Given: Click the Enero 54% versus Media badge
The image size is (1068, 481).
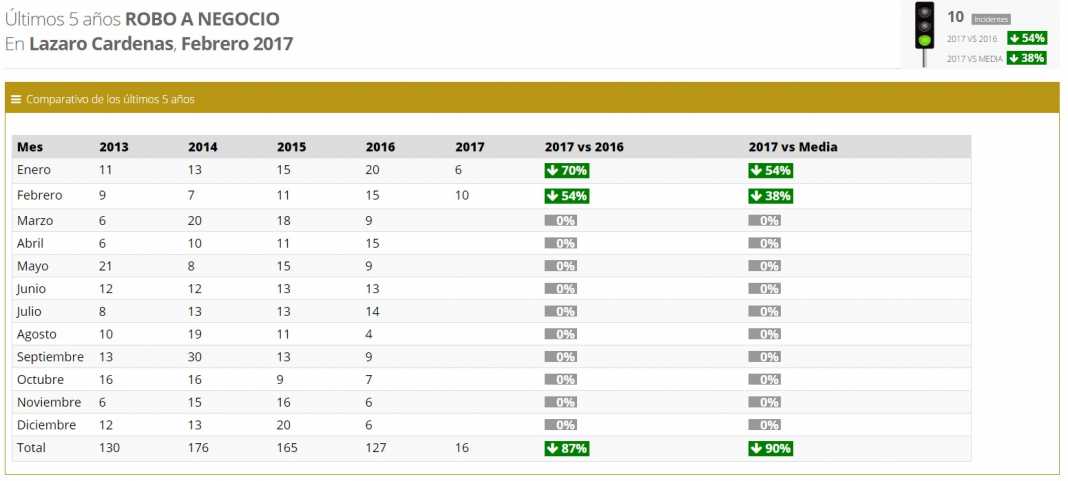Looking at the screenshot, I should [x=770, y=170].
